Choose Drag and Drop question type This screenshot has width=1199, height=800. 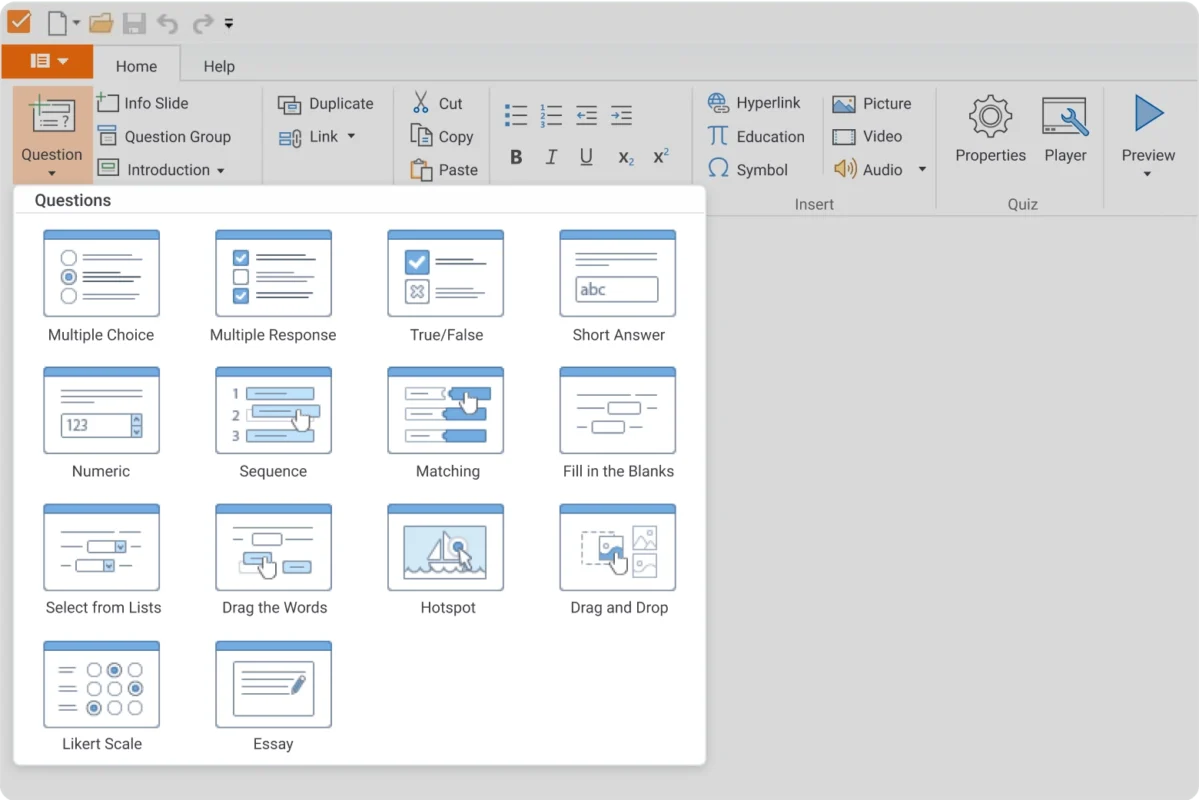point(618,559)
